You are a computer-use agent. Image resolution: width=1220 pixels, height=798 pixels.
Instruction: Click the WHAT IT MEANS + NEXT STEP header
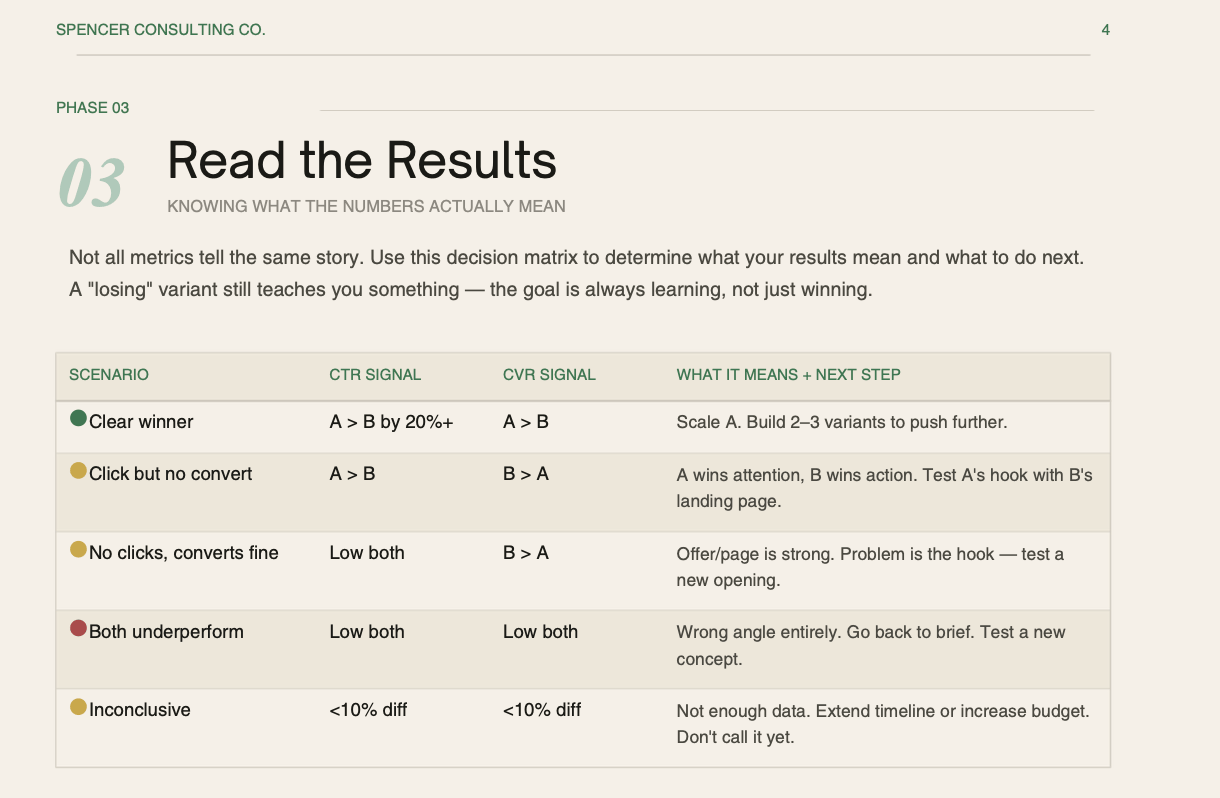pyautogui.click(x=788, y=375)
